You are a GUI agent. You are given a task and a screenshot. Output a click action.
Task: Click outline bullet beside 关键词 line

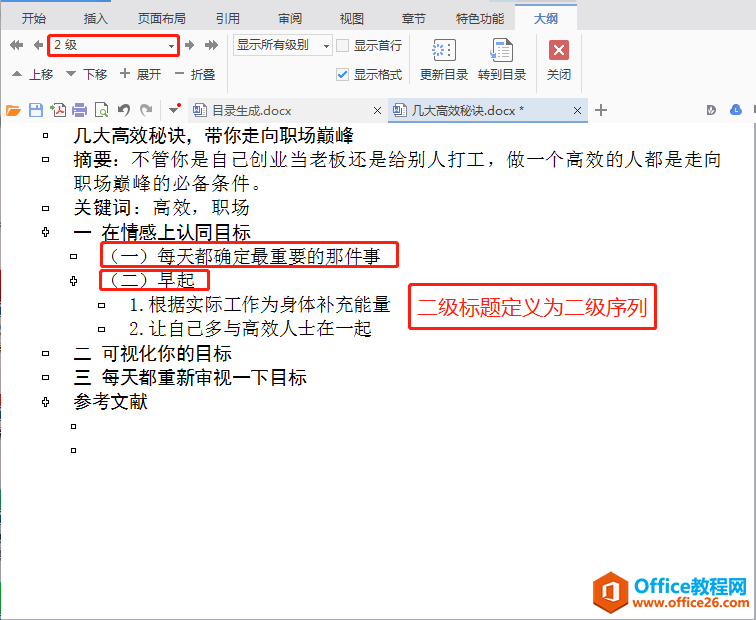pos(45,208)
